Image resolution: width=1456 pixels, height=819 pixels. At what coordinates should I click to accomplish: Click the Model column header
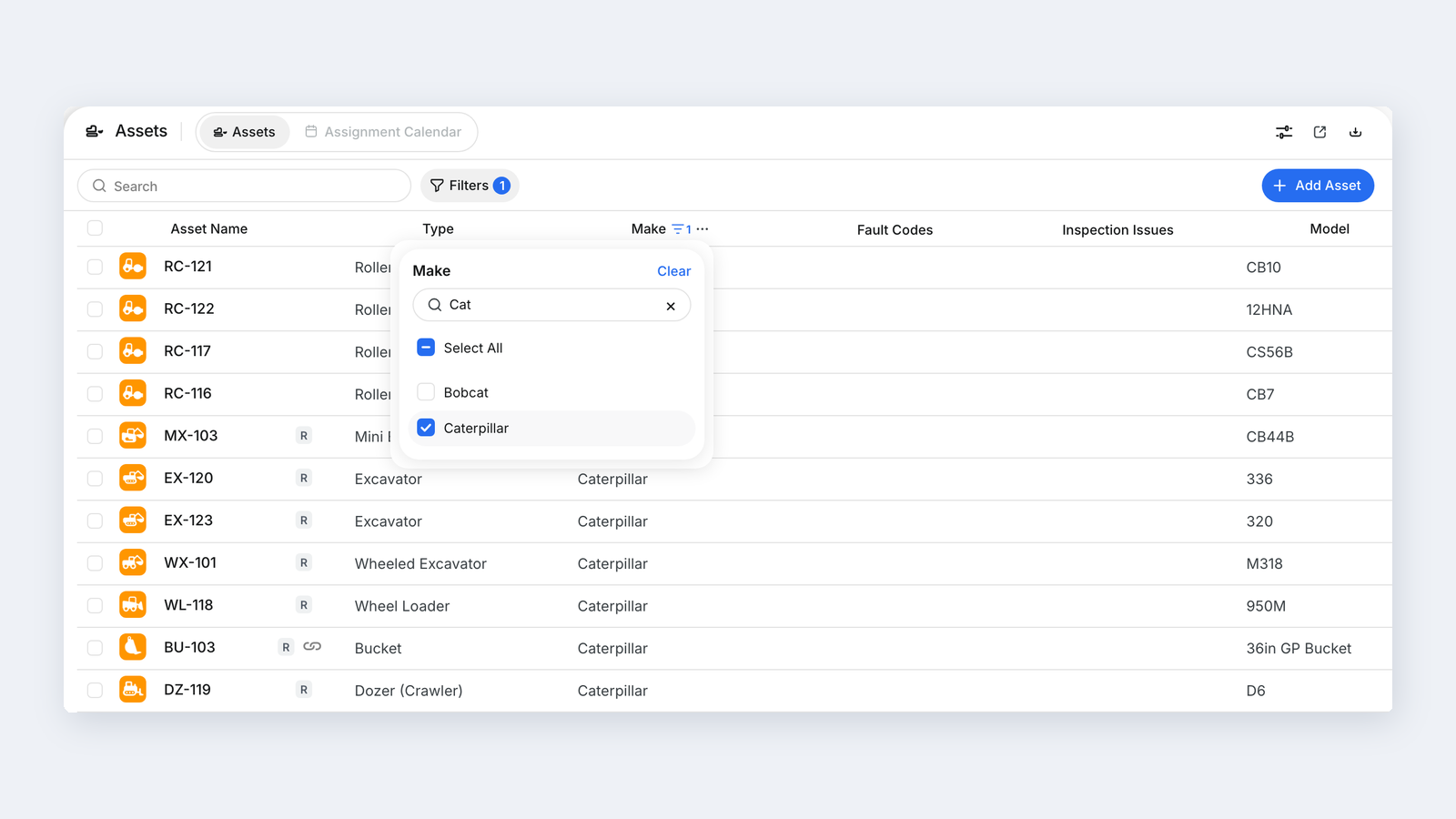[1330, 229]
